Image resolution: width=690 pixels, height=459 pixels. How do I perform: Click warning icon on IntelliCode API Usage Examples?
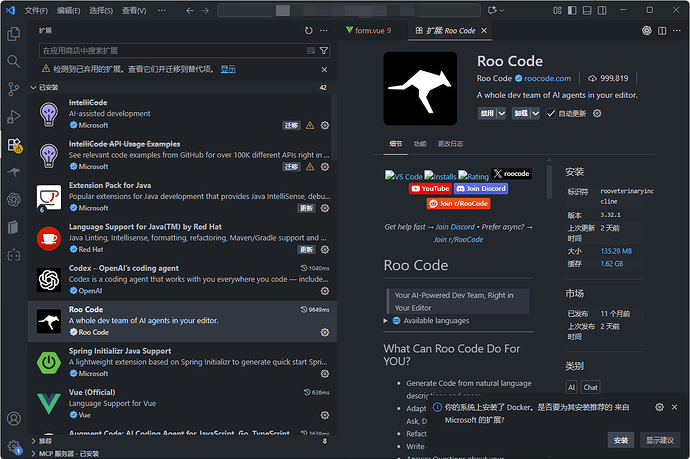pos(310,167)
